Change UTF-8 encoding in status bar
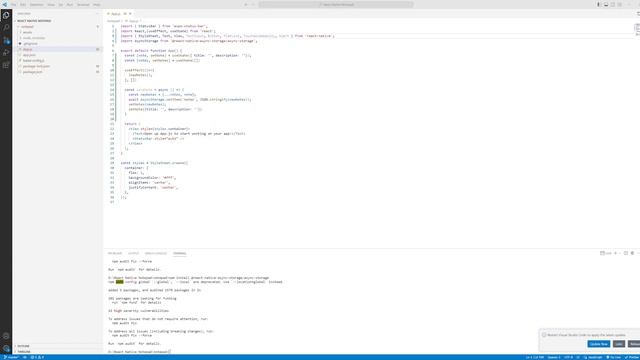Image resolution: width=640 pixels, height=360 pixels. [x=568, y=357]
